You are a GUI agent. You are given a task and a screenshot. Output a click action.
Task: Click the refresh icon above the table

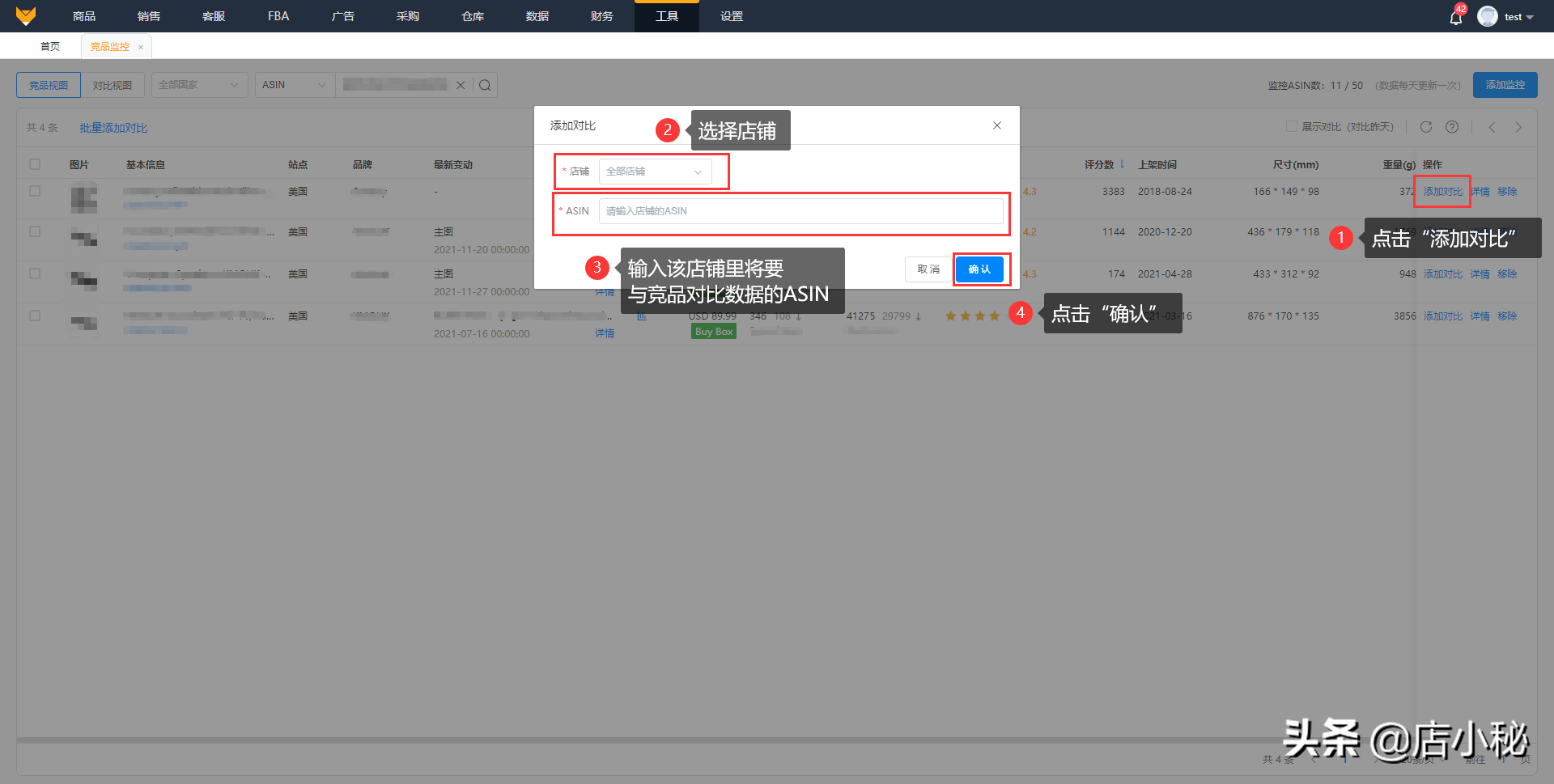(x=1426, y=127)
